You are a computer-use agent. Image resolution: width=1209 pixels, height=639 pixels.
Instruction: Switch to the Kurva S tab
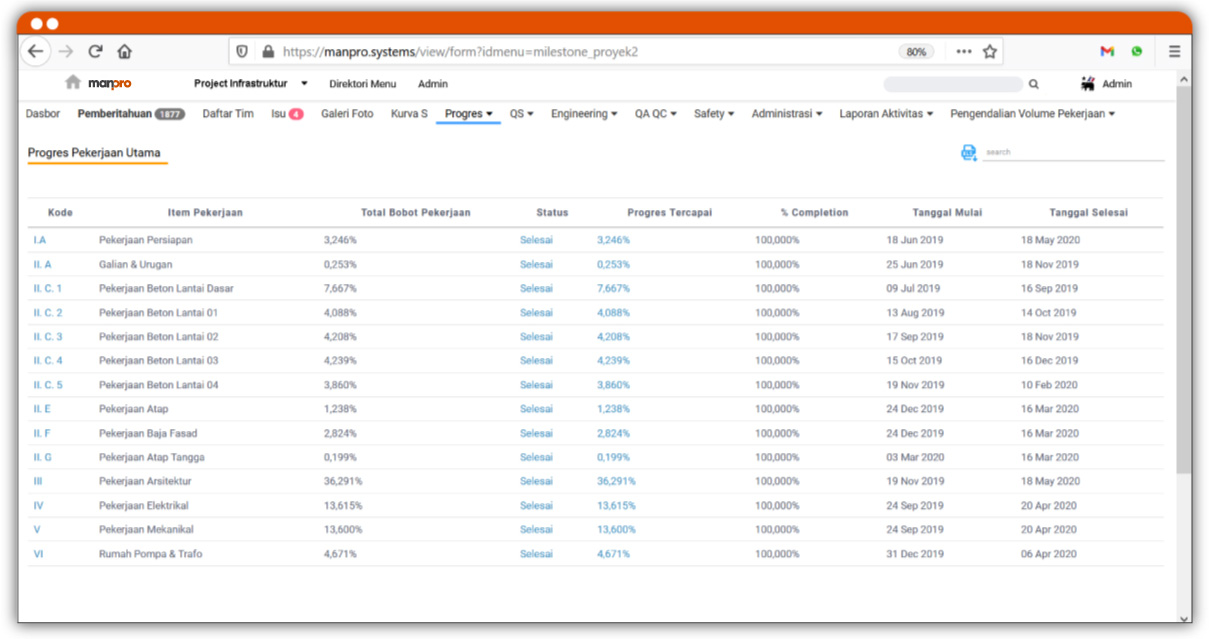[x=409, y=114]
